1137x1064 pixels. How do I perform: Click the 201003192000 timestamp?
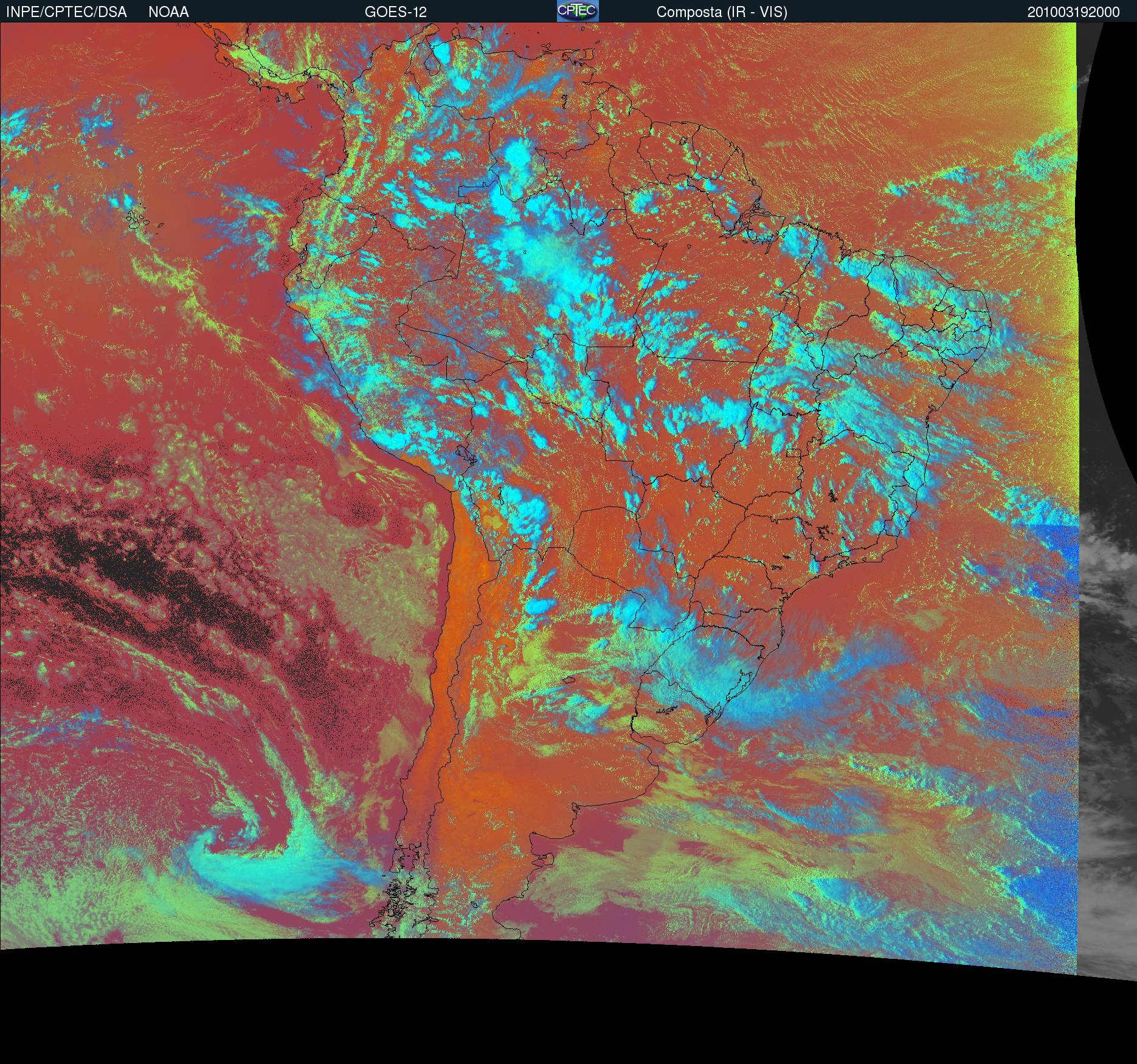click(x=1074, y=12)
